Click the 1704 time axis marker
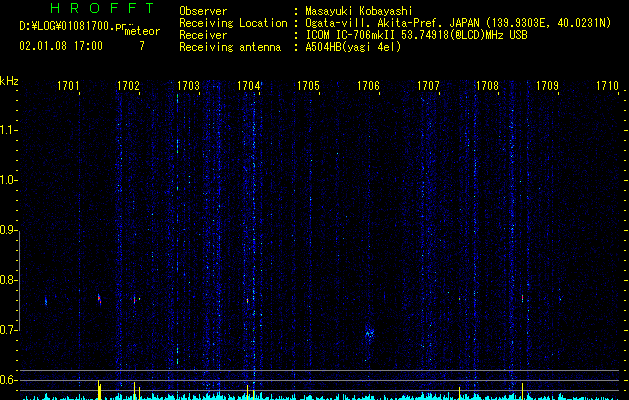 pyautogui.click(x=248, y=85)
